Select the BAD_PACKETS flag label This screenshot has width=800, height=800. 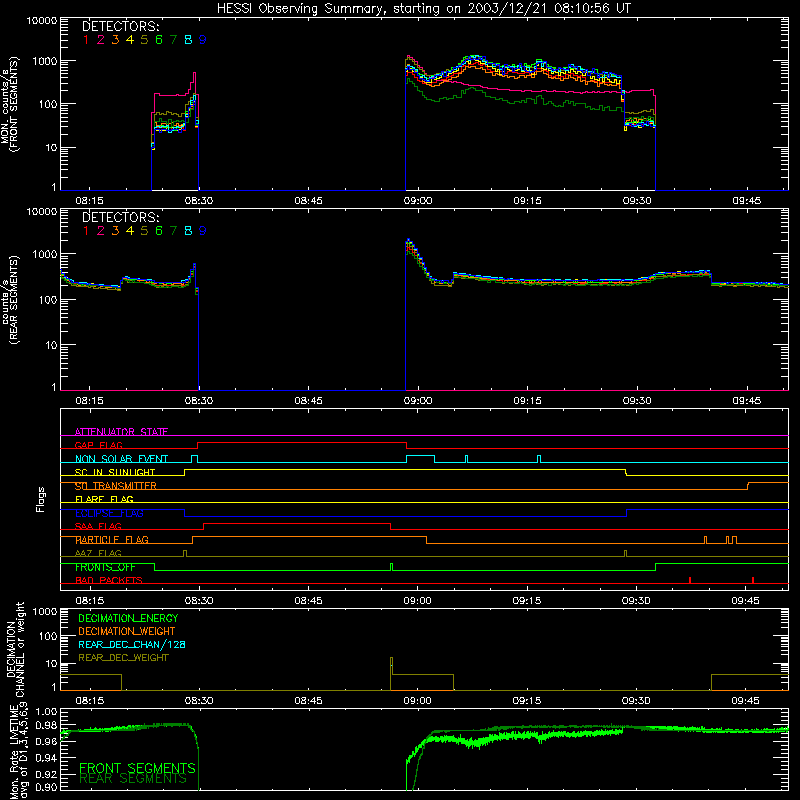109,580
